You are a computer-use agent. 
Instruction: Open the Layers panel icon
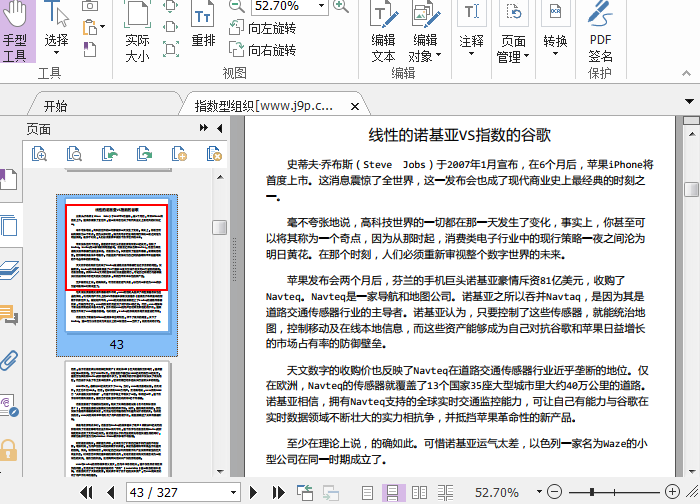point(10,270)
